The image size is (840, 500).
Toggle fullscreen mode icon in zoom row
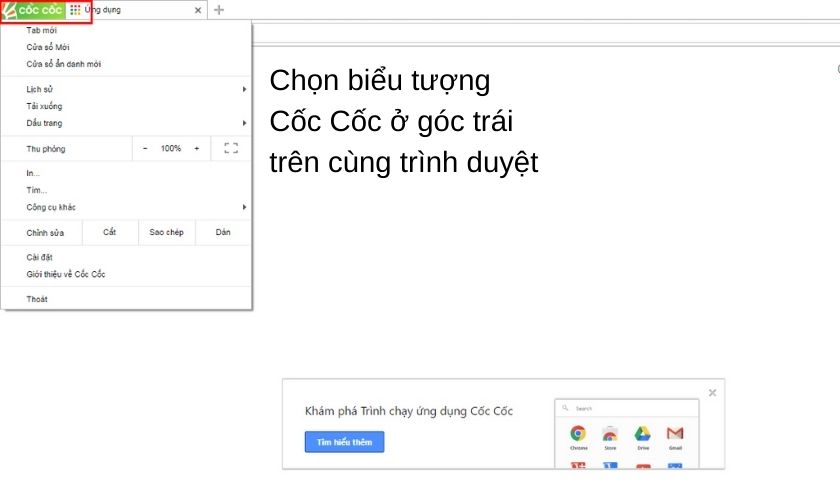click(x=231, y=148)
